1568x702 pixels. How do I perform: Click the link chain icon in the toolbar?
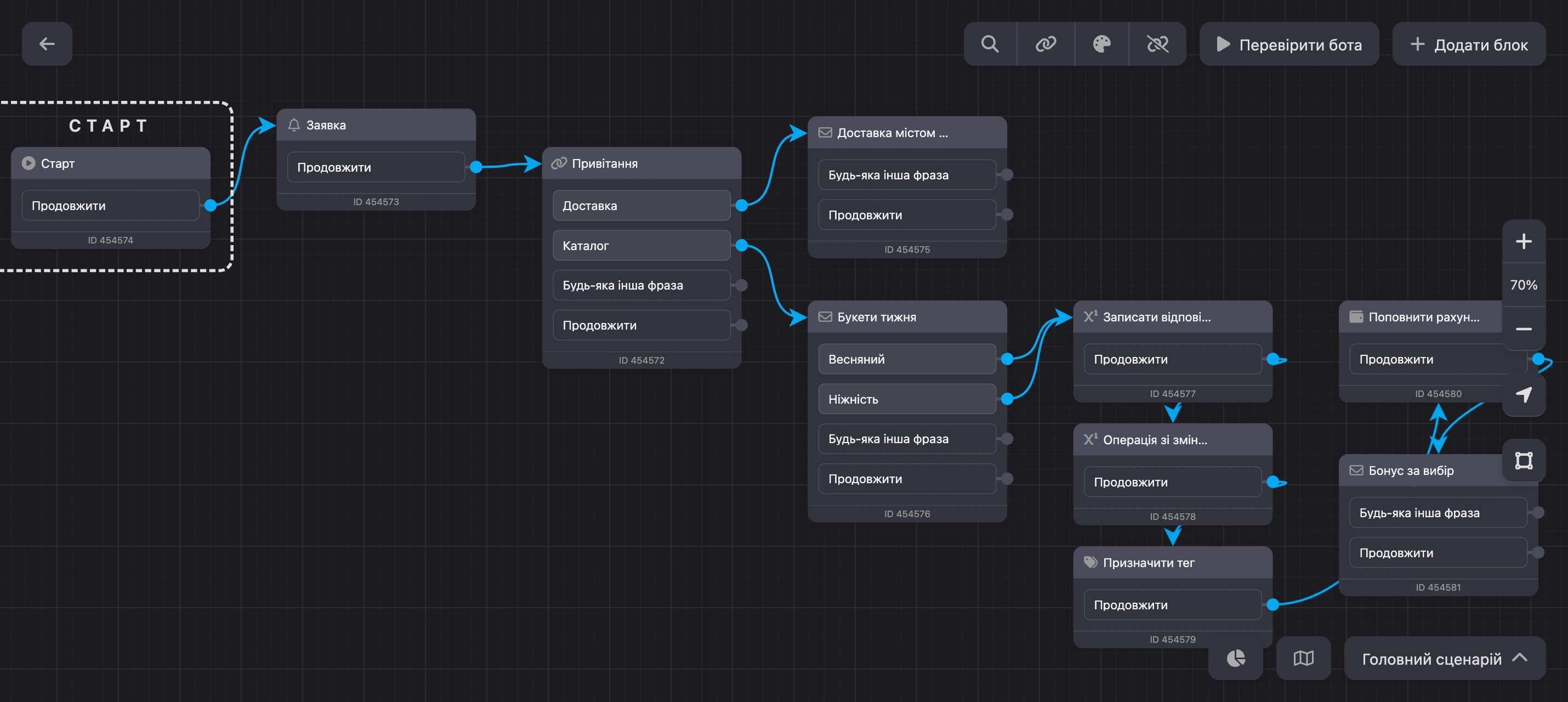[1046, 44]
